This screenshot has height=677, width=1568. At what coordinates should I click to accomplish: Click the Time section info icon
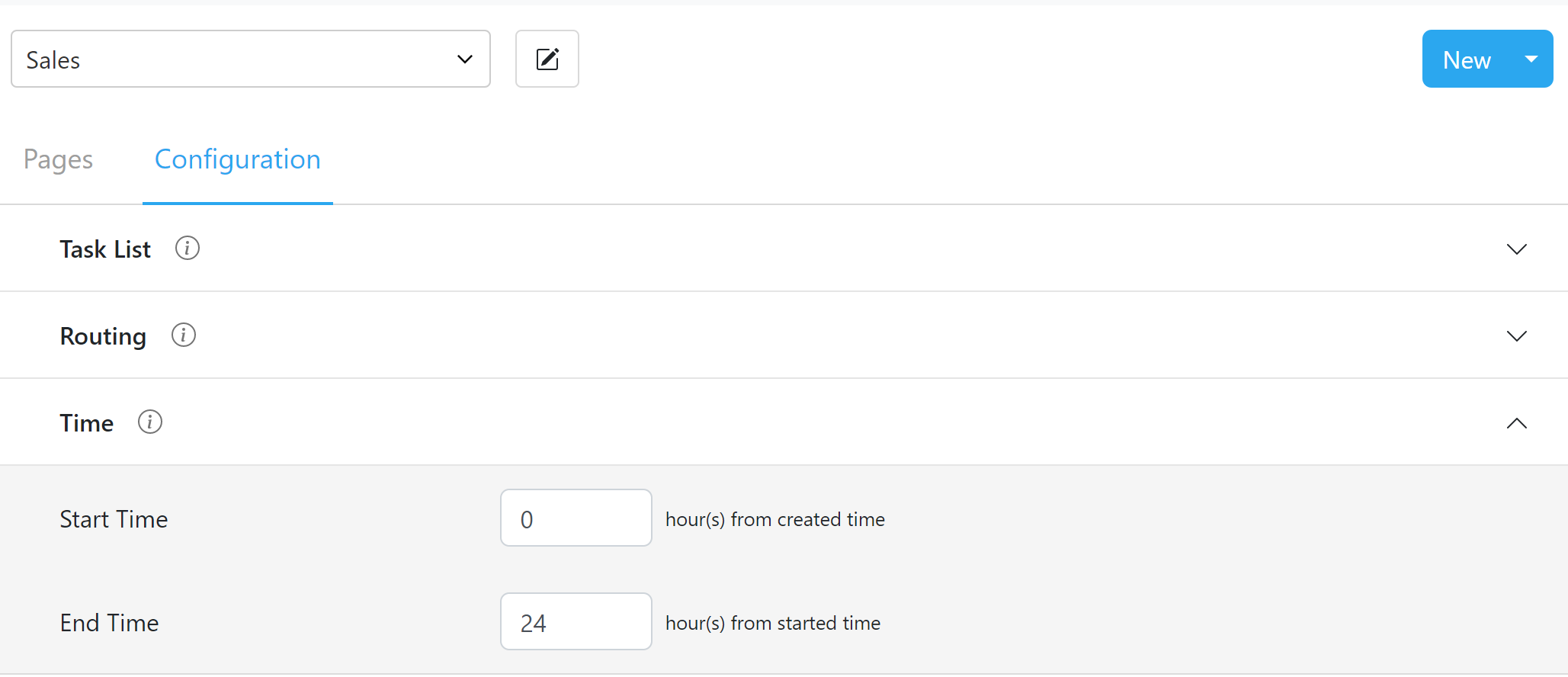tap(150, 422)
